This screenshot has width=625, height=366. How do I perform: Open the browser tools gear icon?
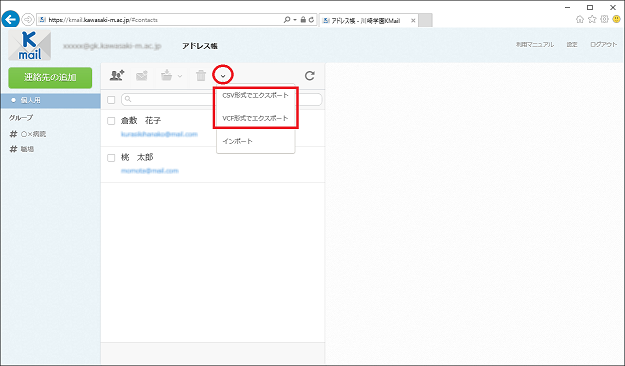pyautogui.click(x=604, y=19)
